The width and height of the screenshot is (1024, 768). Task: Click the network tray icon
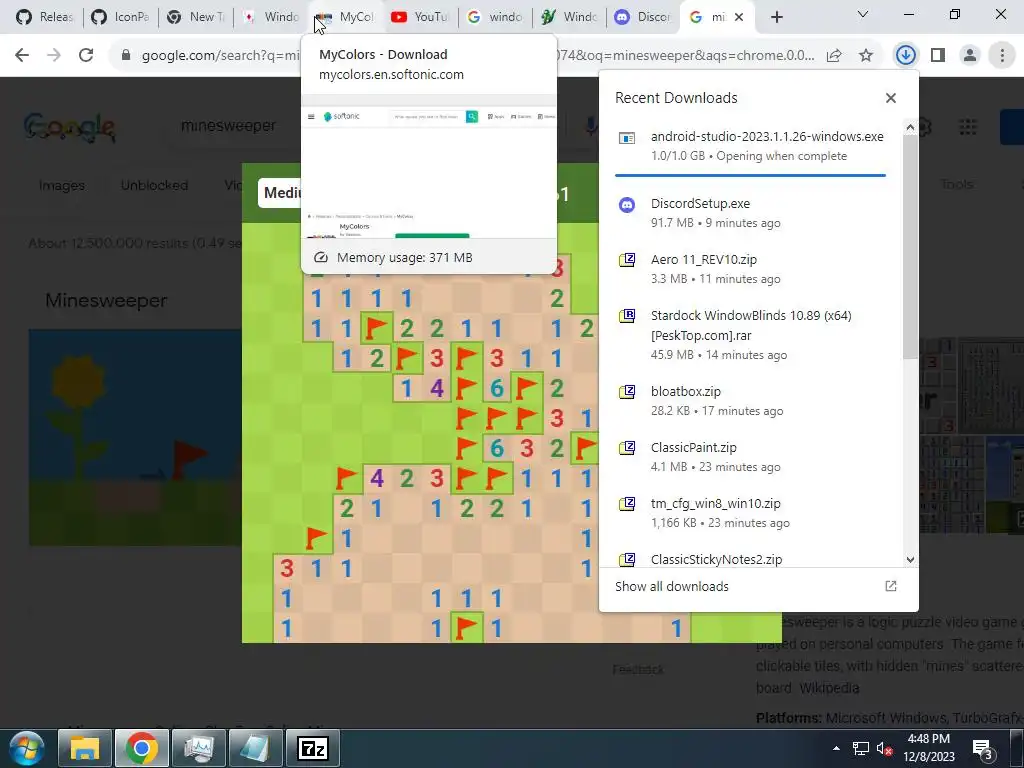861,748
